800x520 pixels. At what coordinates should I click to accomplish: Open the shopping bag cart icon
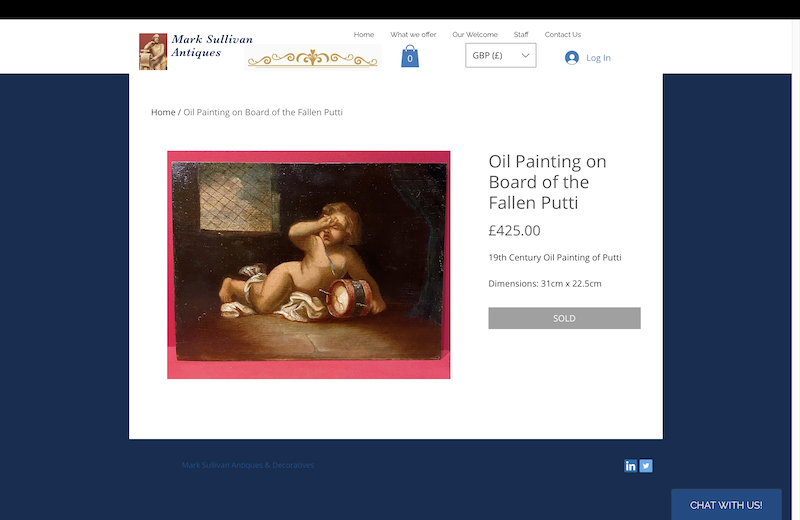pos(410,56)
